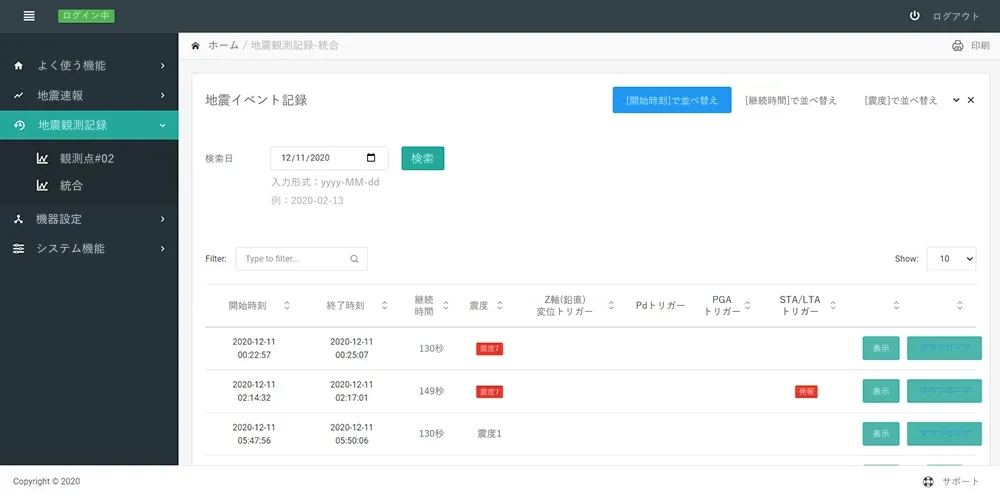1000x497 pixels.
Task: Sort by 震度 column arrows
Action: tap(499, 306)
